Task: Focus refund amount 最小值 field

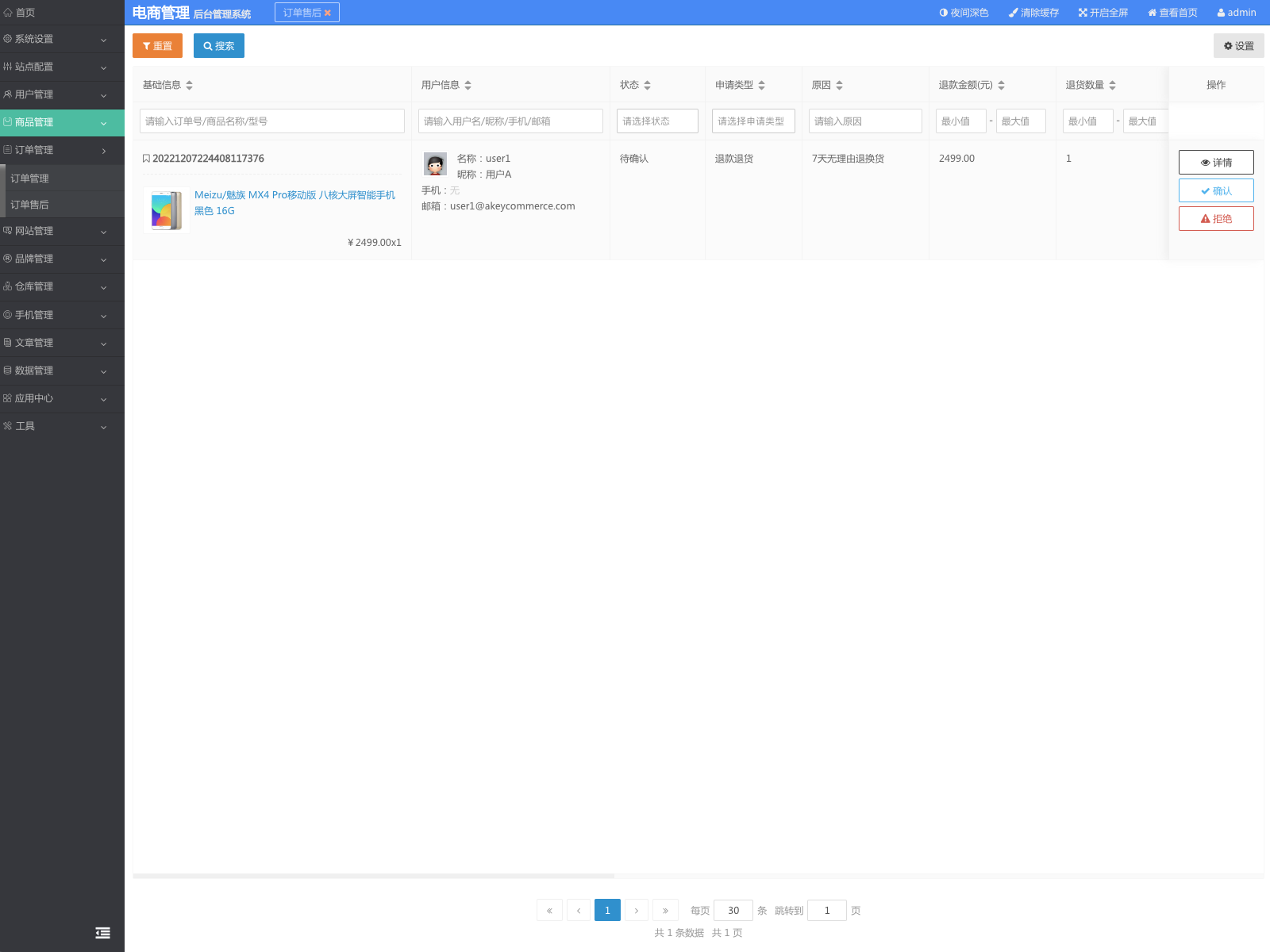Action: point(960,121)
